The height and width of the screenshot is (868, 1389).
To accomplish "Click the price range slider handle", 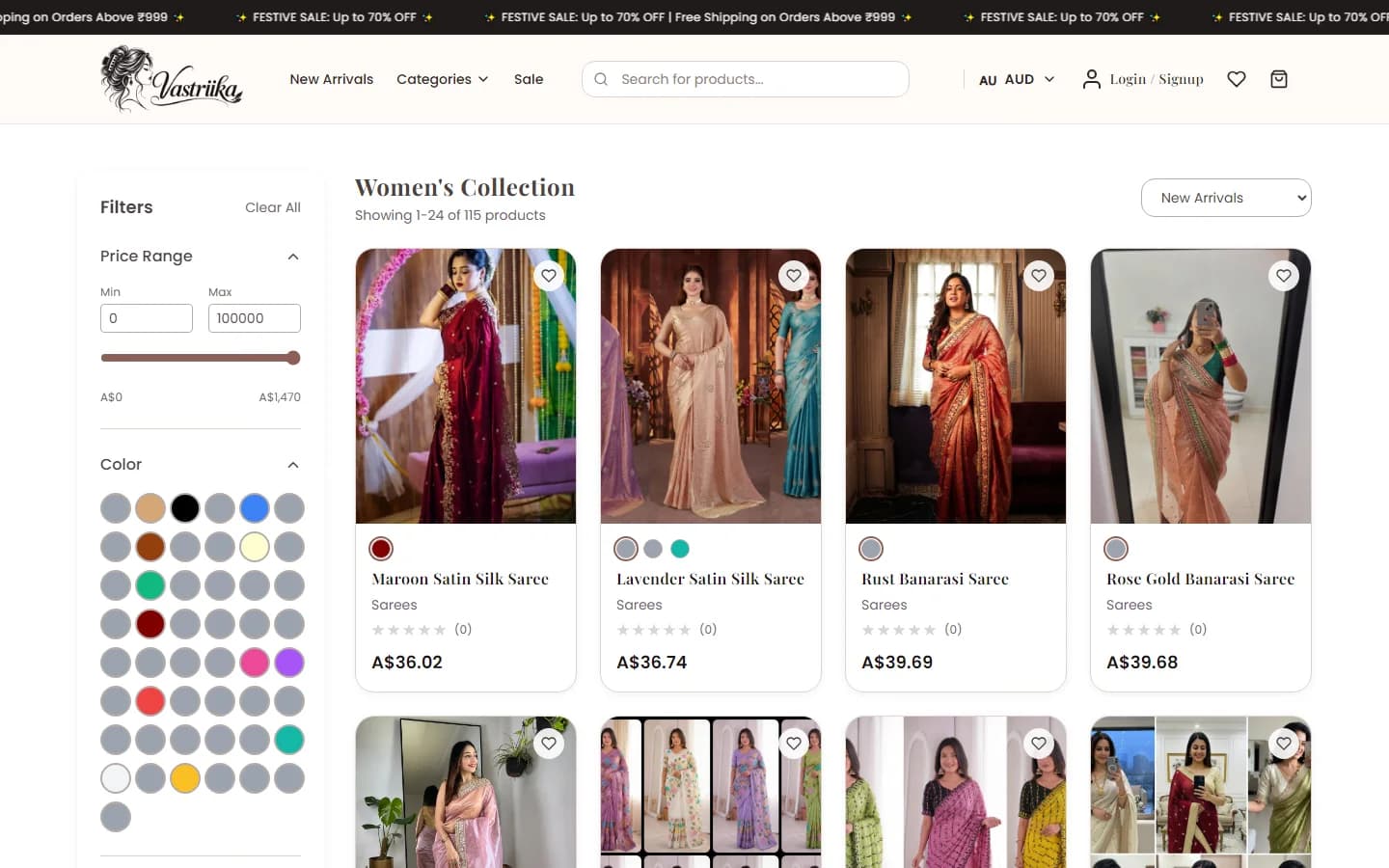I will (293, 358).
